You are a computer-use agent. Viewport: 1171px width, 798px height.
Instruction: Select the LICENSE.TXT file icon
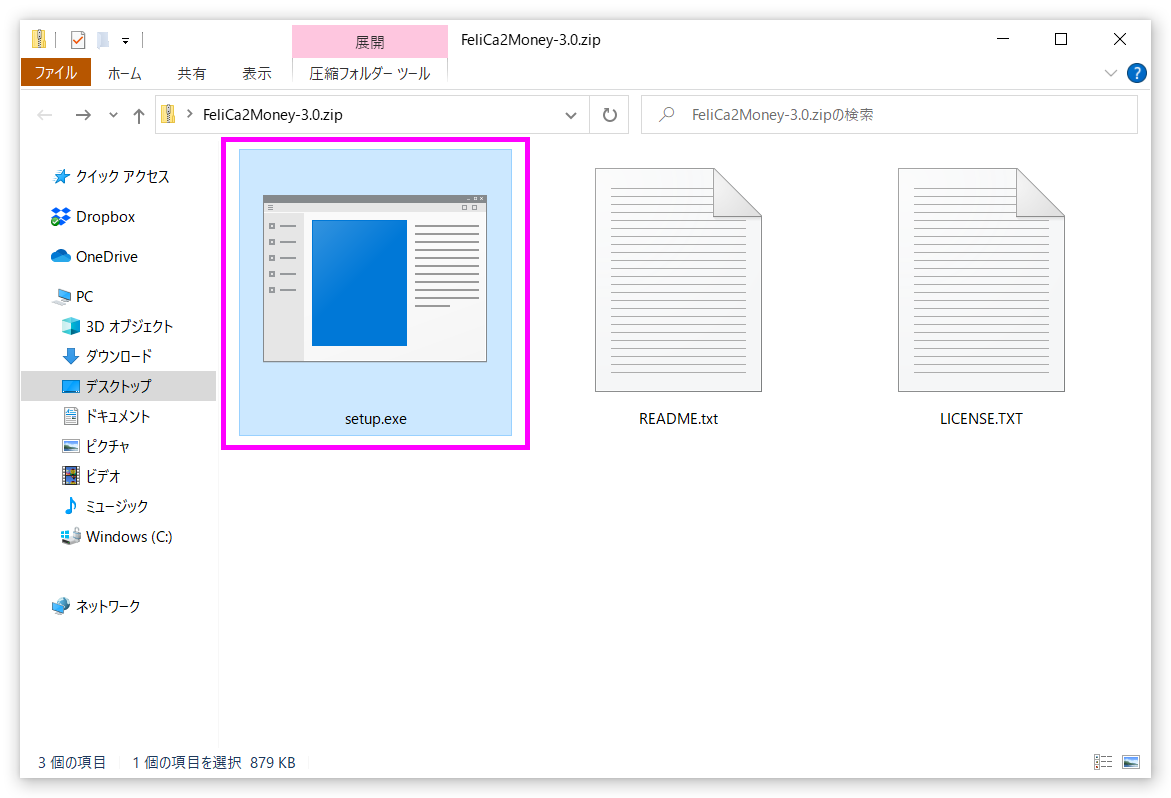point(980,281)
